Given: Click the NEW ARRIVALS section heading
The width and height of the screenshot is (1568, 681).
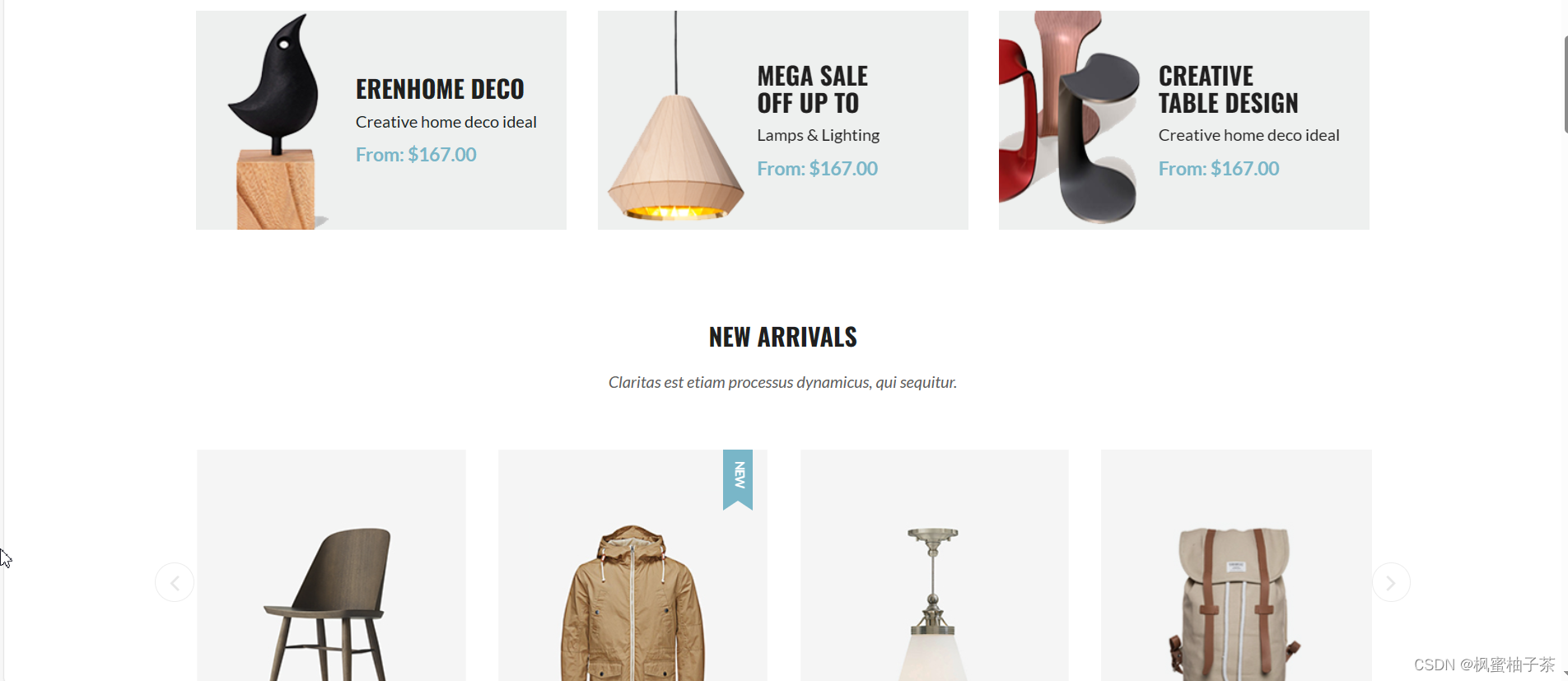Looking at the screenshot, I should click(x=783, y=337).
